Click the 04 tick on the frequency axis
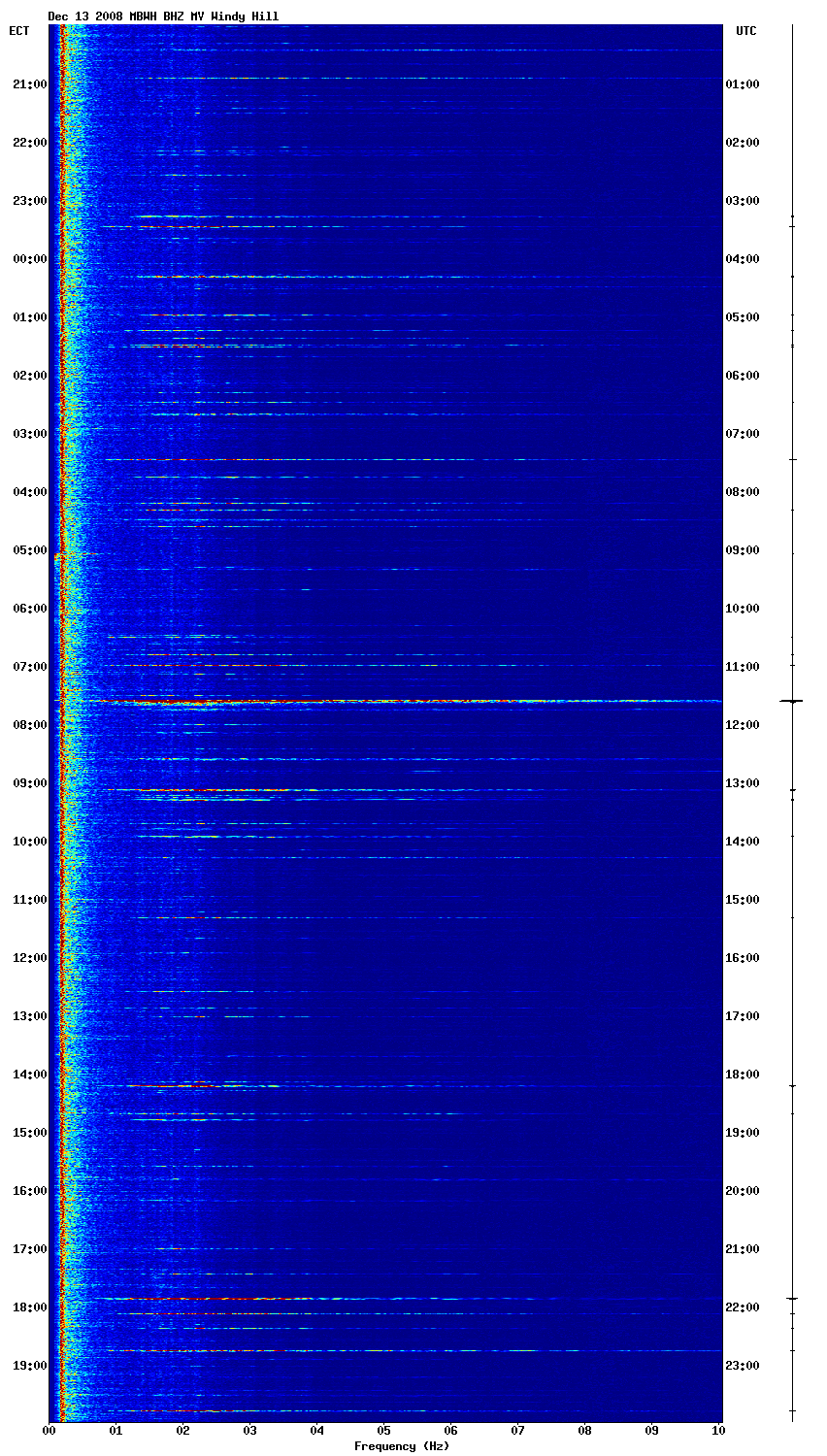 click(317, 1431)
